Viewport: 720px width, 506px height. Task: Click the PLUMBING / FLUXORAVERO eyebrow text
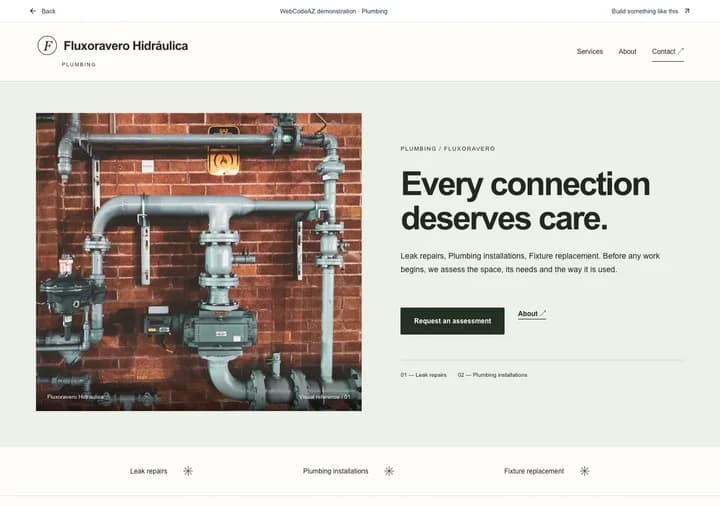[x=448, y=149]
